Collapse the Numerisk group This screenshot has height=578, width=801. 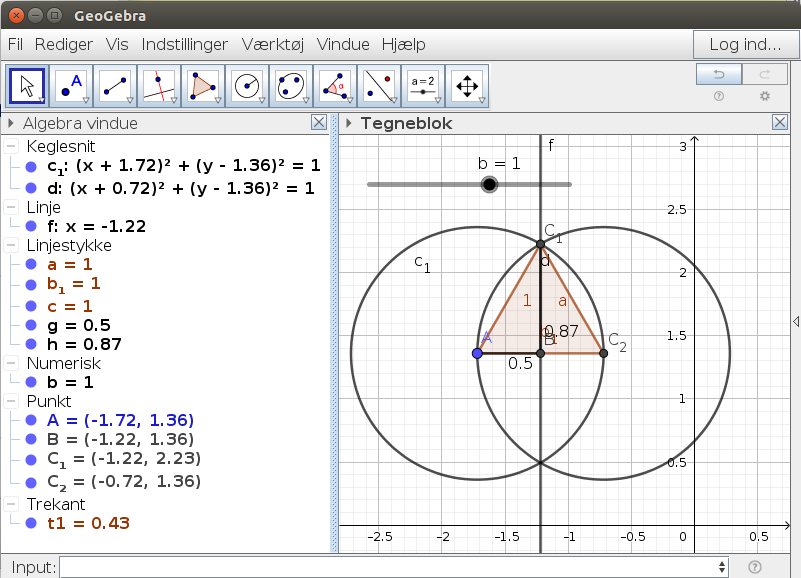click(x=11, y=363)
